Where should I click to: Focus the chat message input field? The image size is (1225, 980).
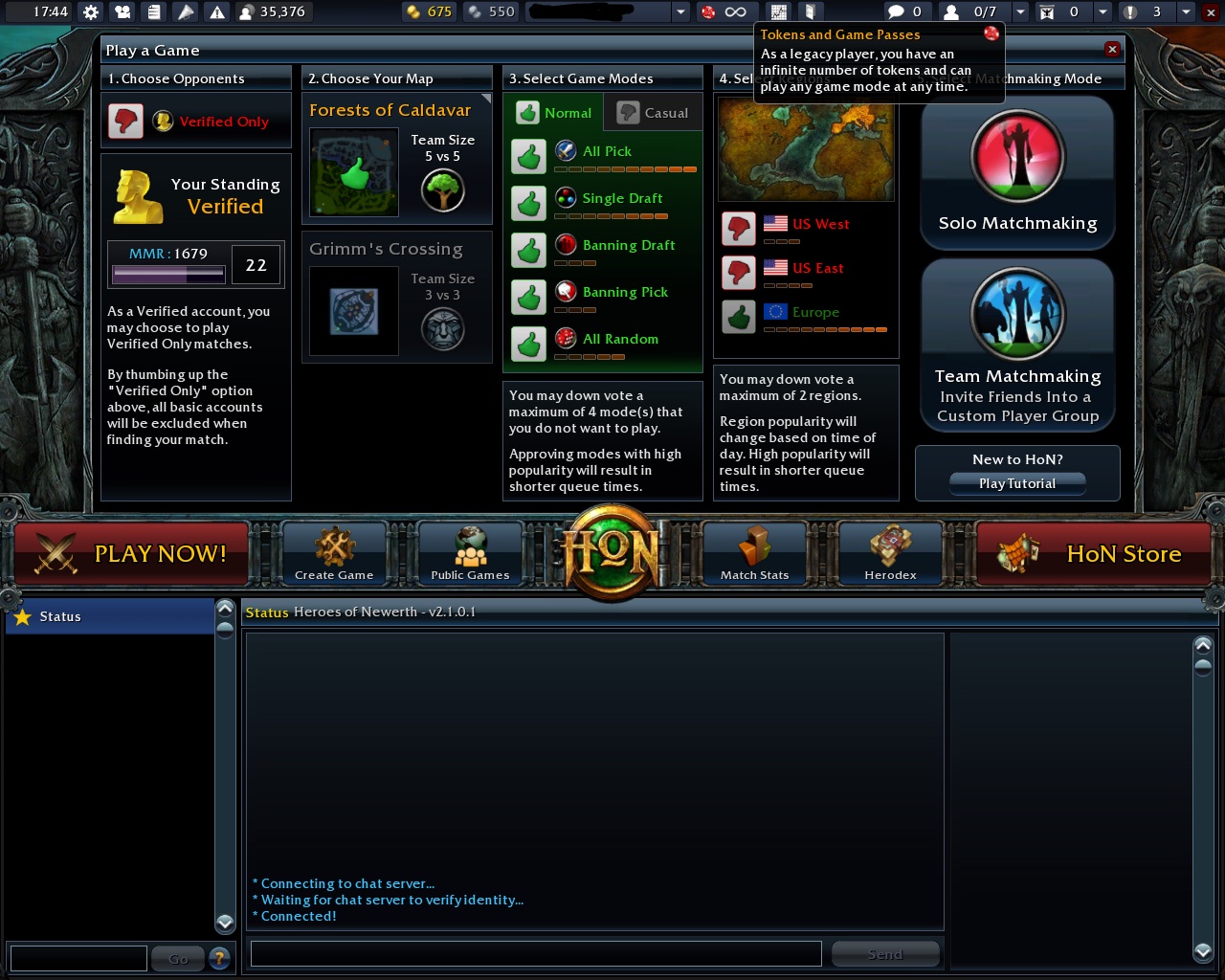[x=536, y=953]
